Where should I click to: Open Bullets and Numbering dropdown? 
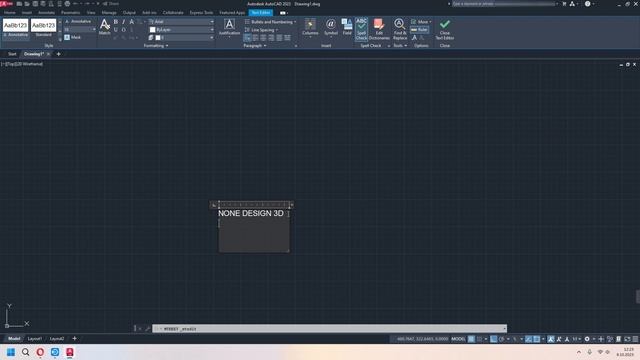coord(271,22)
